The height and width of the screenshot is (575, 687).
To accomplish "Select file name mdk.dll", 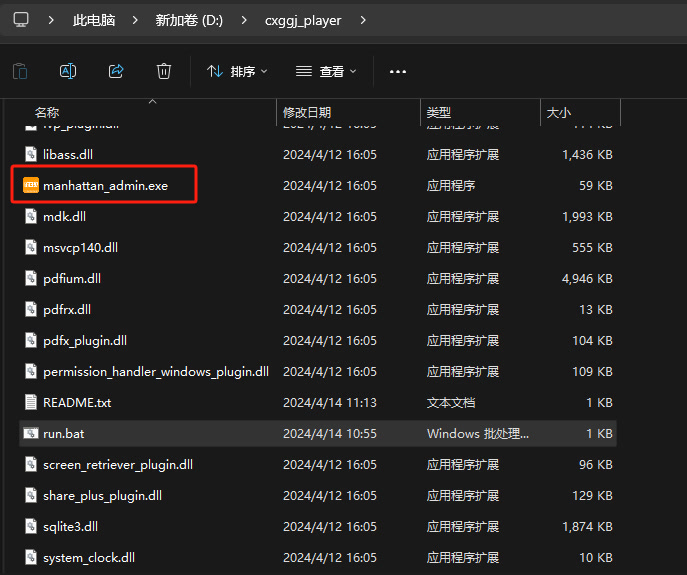I will coord(64,217).
